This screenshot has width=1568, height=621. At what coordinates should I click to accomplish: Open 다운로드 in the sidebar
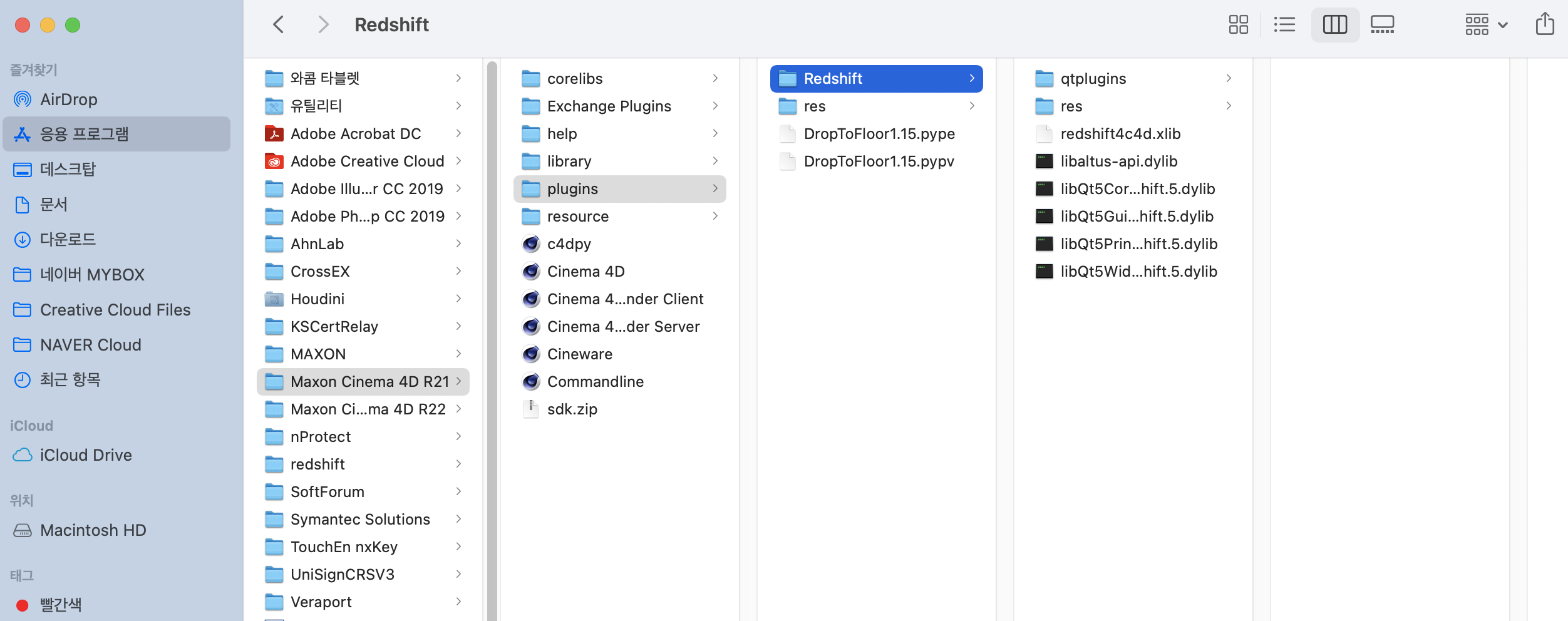(x=116, y=239)
